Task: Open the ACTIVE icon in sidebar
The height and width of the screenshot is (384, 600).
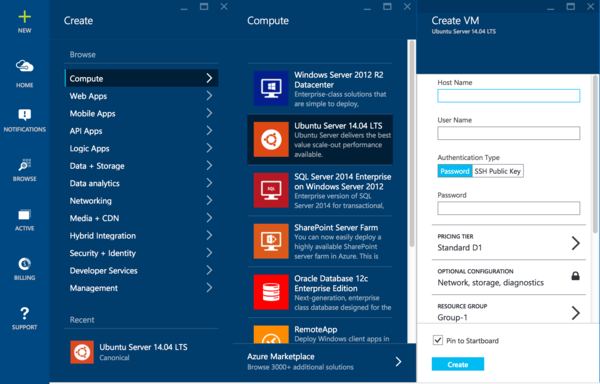Action: click(24, 215)
